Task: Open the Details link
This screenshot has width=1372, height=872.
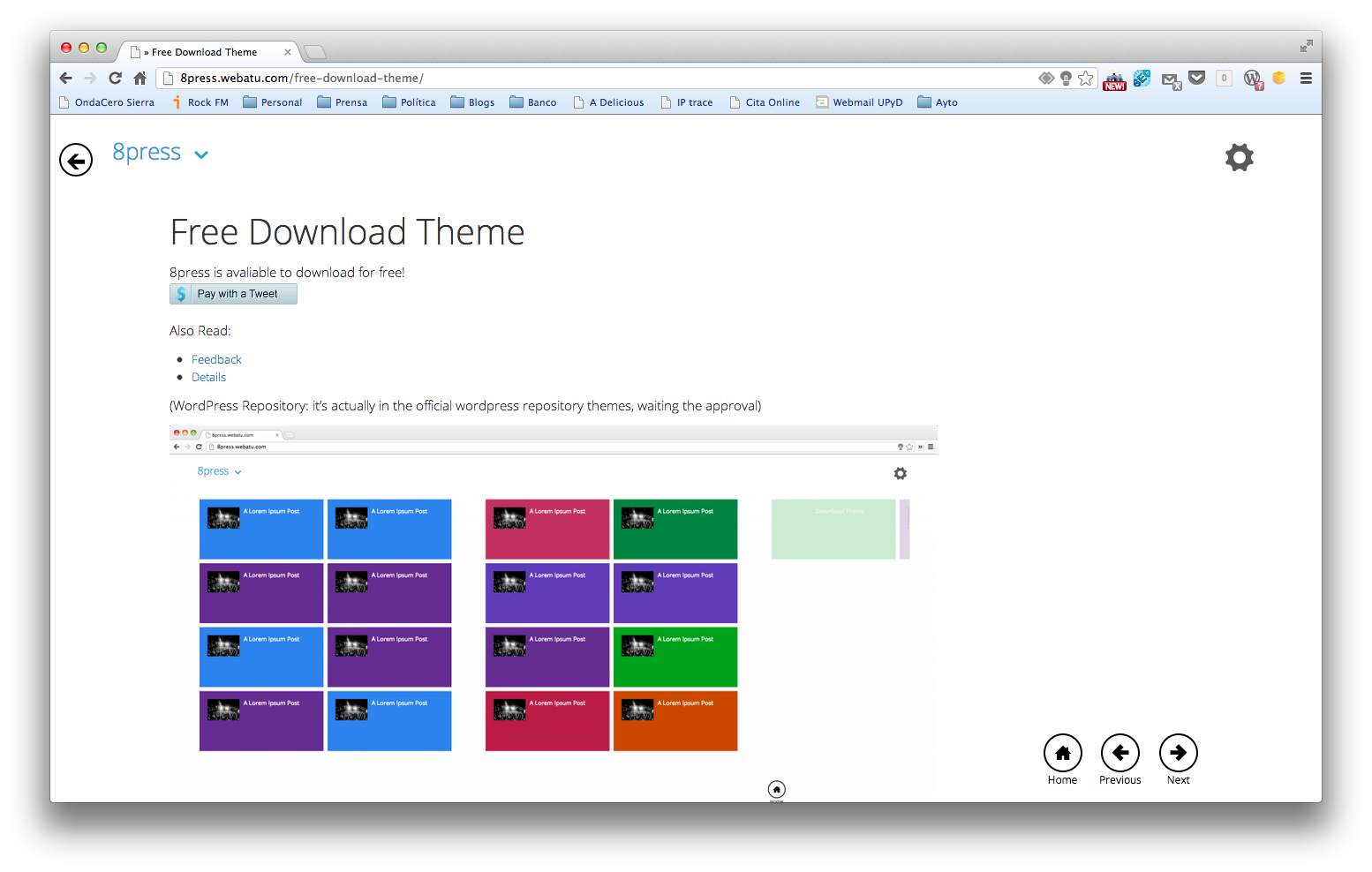Action: click(208, 377)
